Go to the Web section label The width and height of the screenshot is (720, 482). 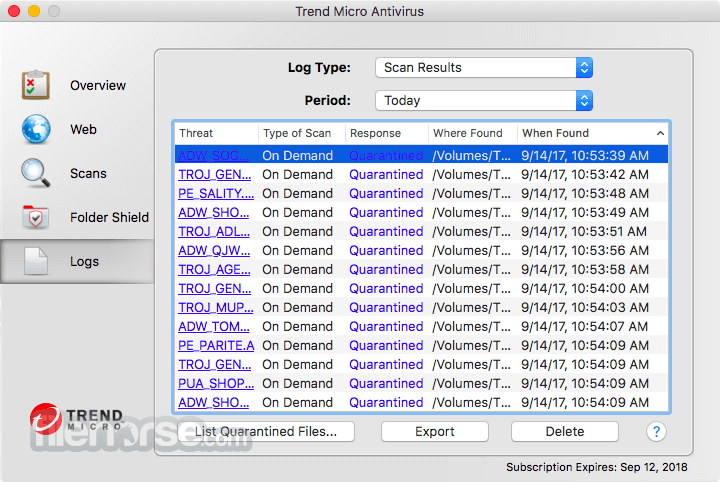pos(83,129)
